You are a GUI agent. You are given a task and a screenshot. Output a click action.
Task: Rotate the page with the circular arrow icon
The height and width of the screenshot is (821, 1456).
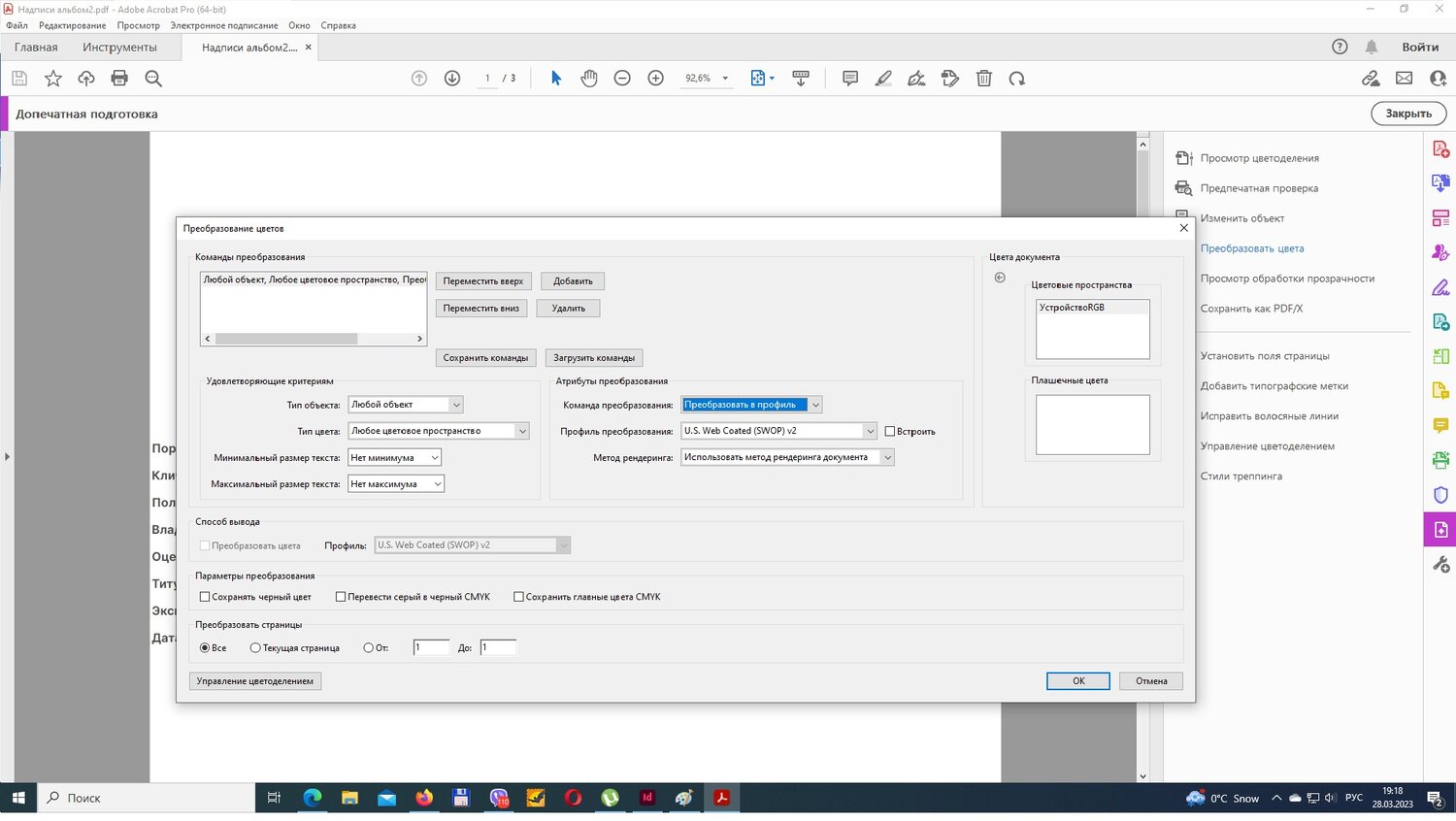coord(1017,79)
